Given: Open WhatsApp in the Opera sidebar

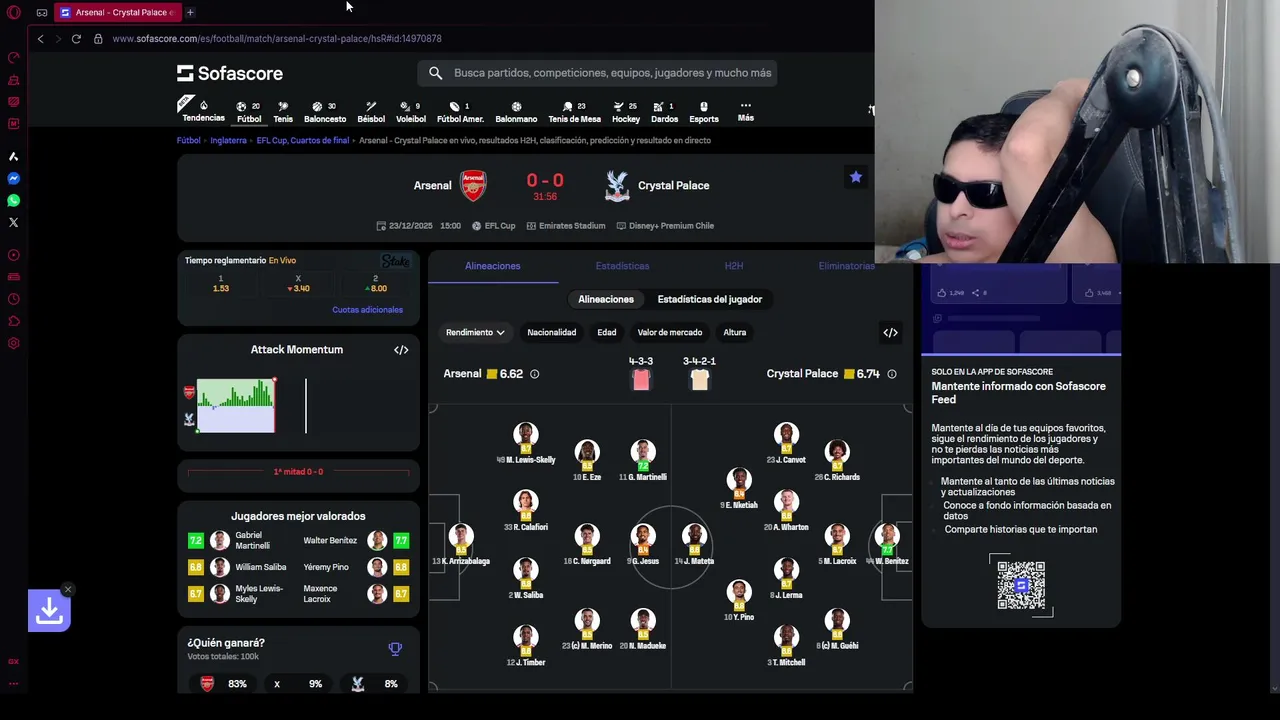Looking at the screenshot, I should coord(14,200).
